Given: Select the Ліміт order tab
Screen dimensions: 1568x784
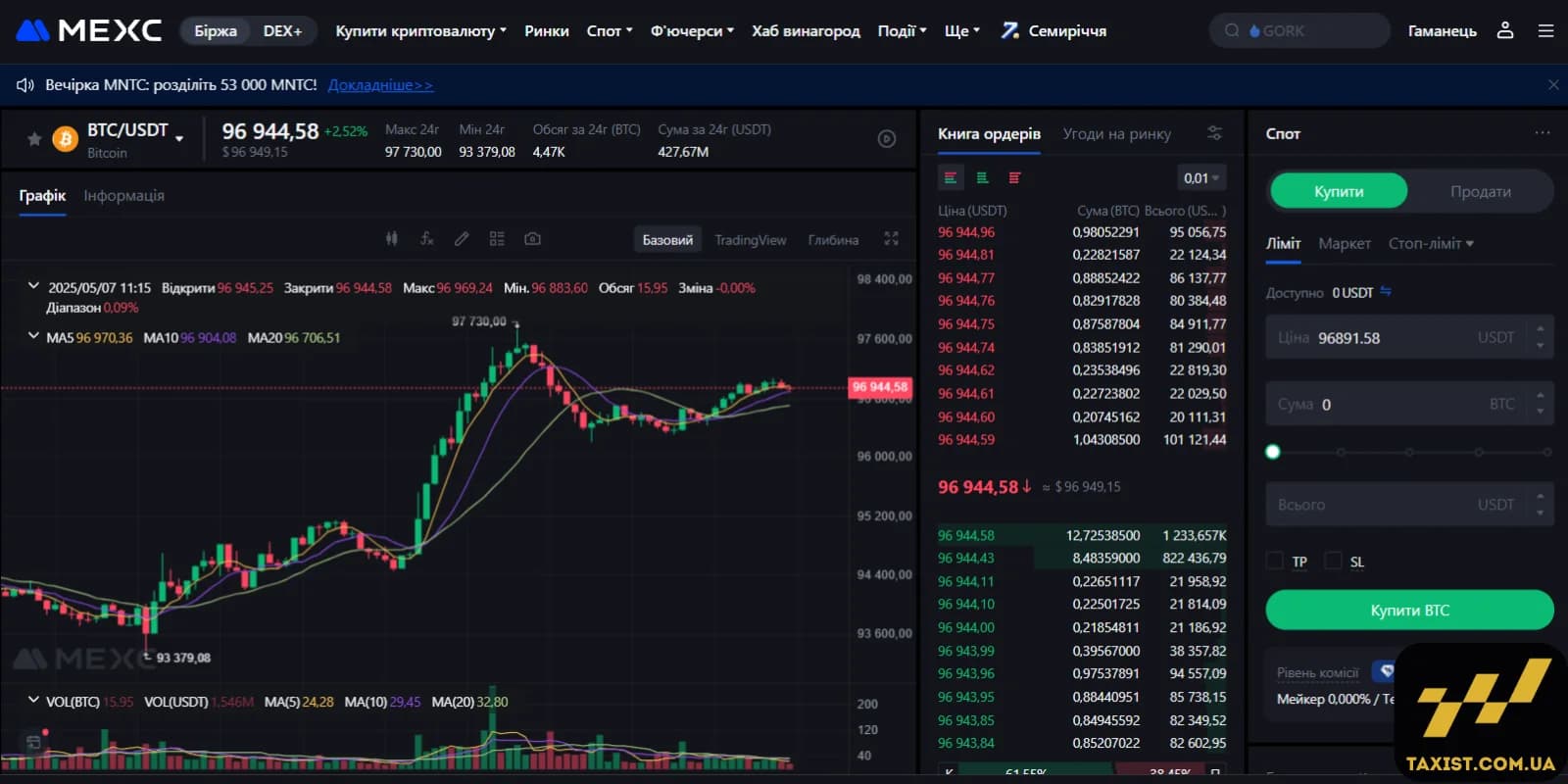Looking at the screenshot, I should 1283,243.
